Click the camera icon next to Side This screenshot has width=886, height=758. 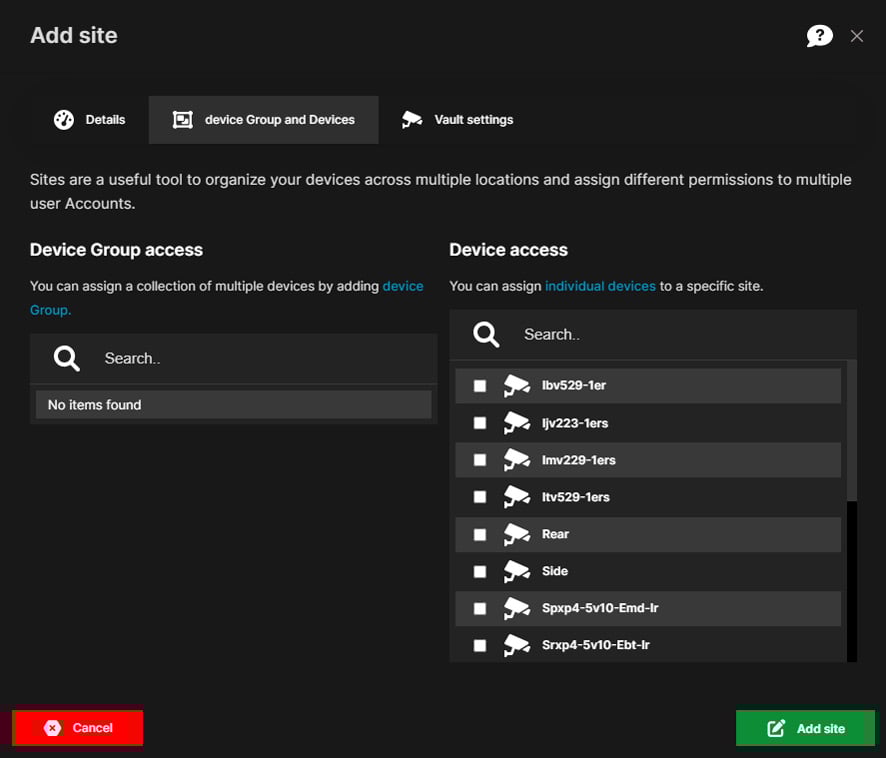(516, 571)
